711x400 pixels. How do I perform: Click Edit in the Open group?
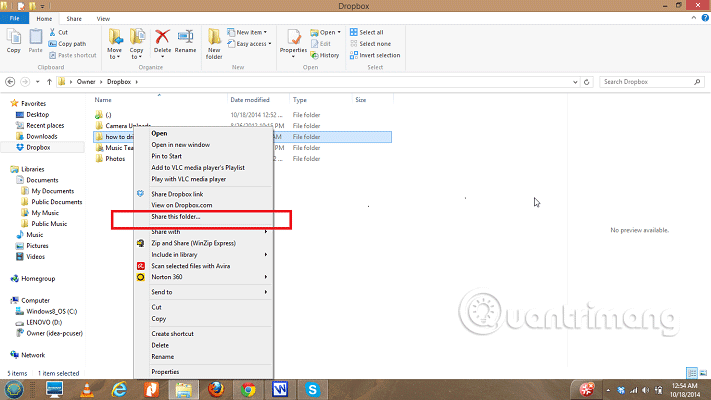(321, 44)
